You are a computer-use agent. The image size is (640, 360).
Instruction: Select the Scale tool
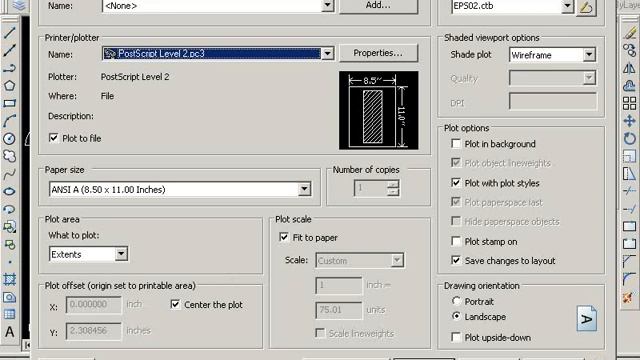click(630, 156)
